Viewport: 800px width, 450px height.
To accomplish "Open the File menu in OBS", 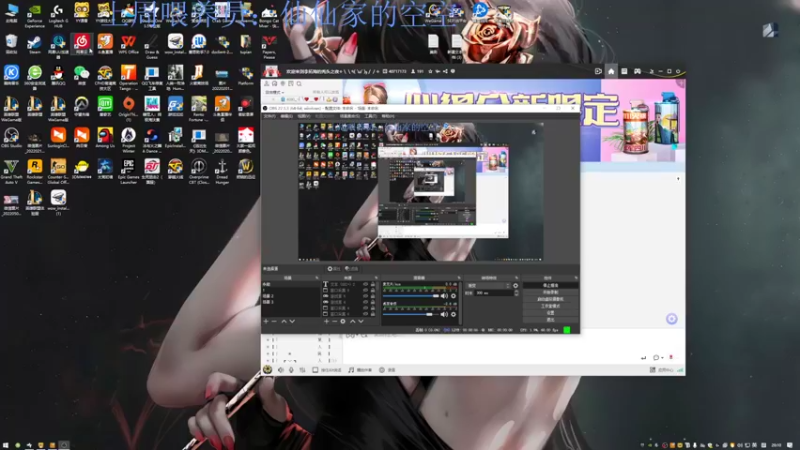I will pos(269,116).
